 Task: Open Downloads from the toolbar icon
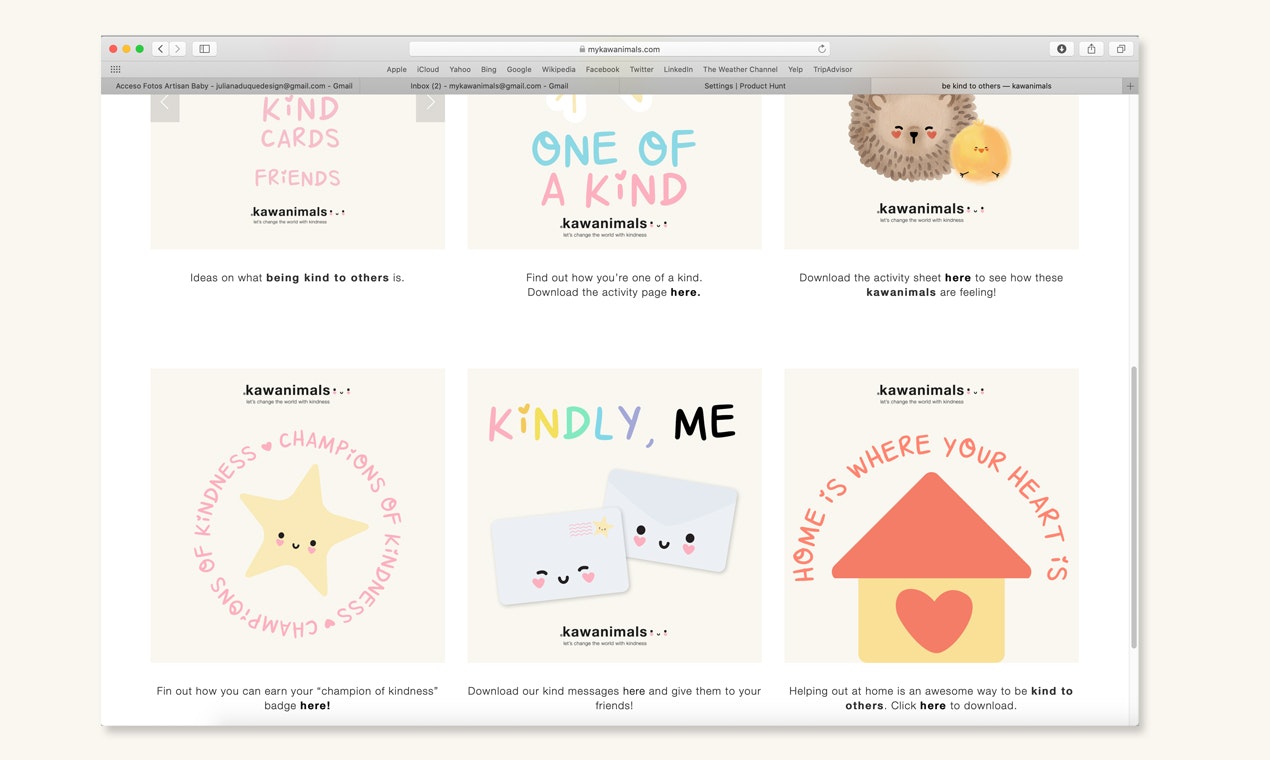[x=1061, y=48]
